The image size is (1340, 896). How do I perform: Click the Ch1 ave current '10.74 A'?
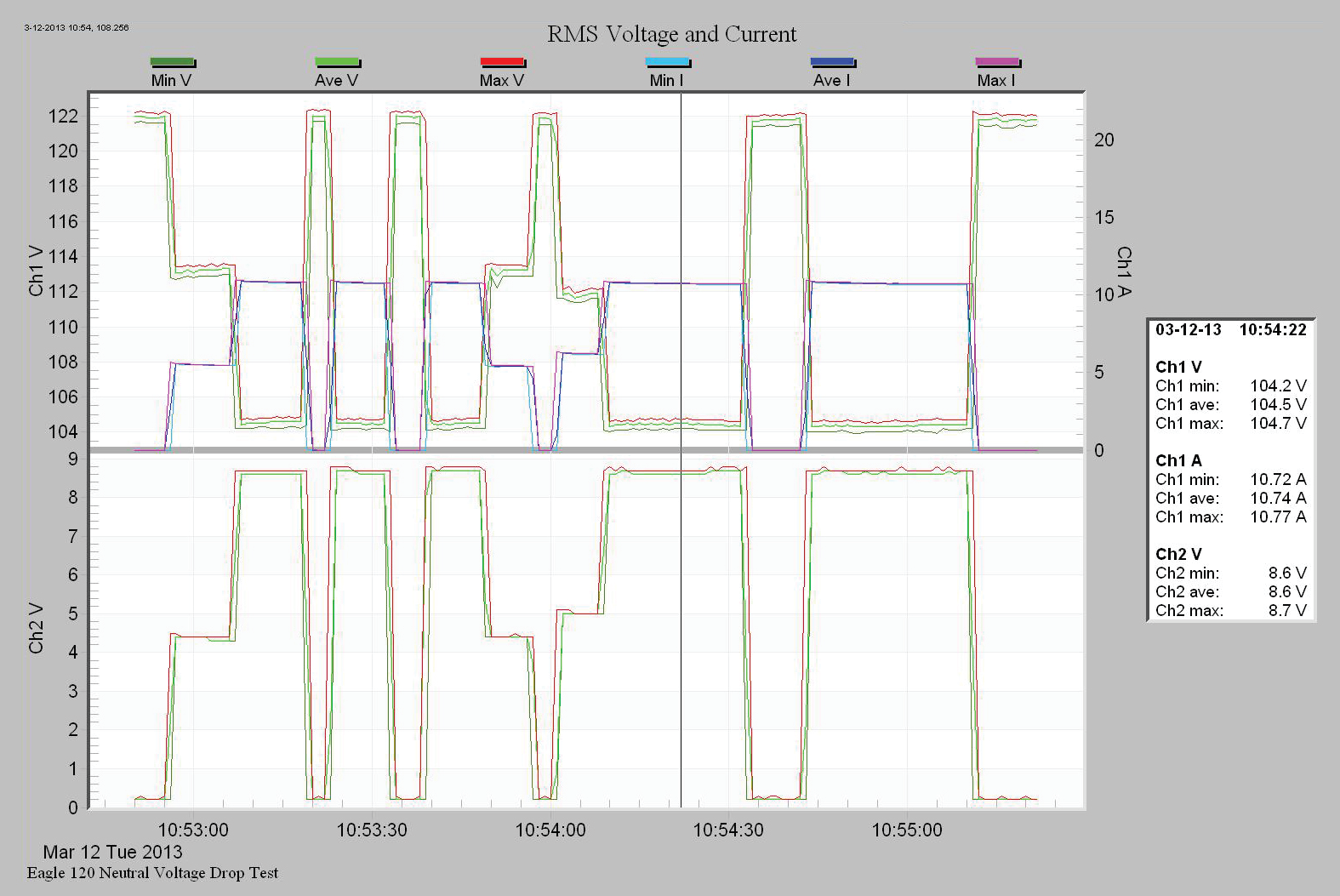point(1278,499)
